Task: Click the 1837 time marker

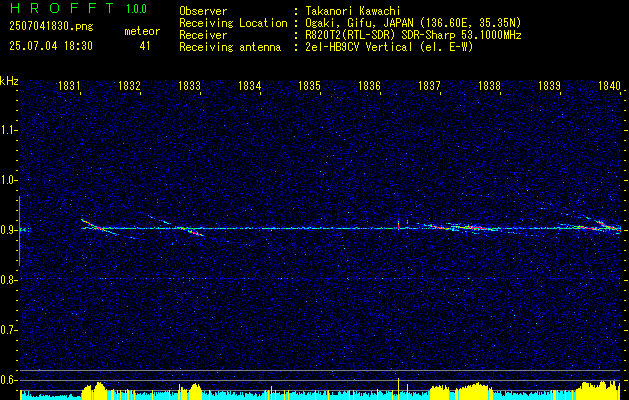Action: point(429,85)
